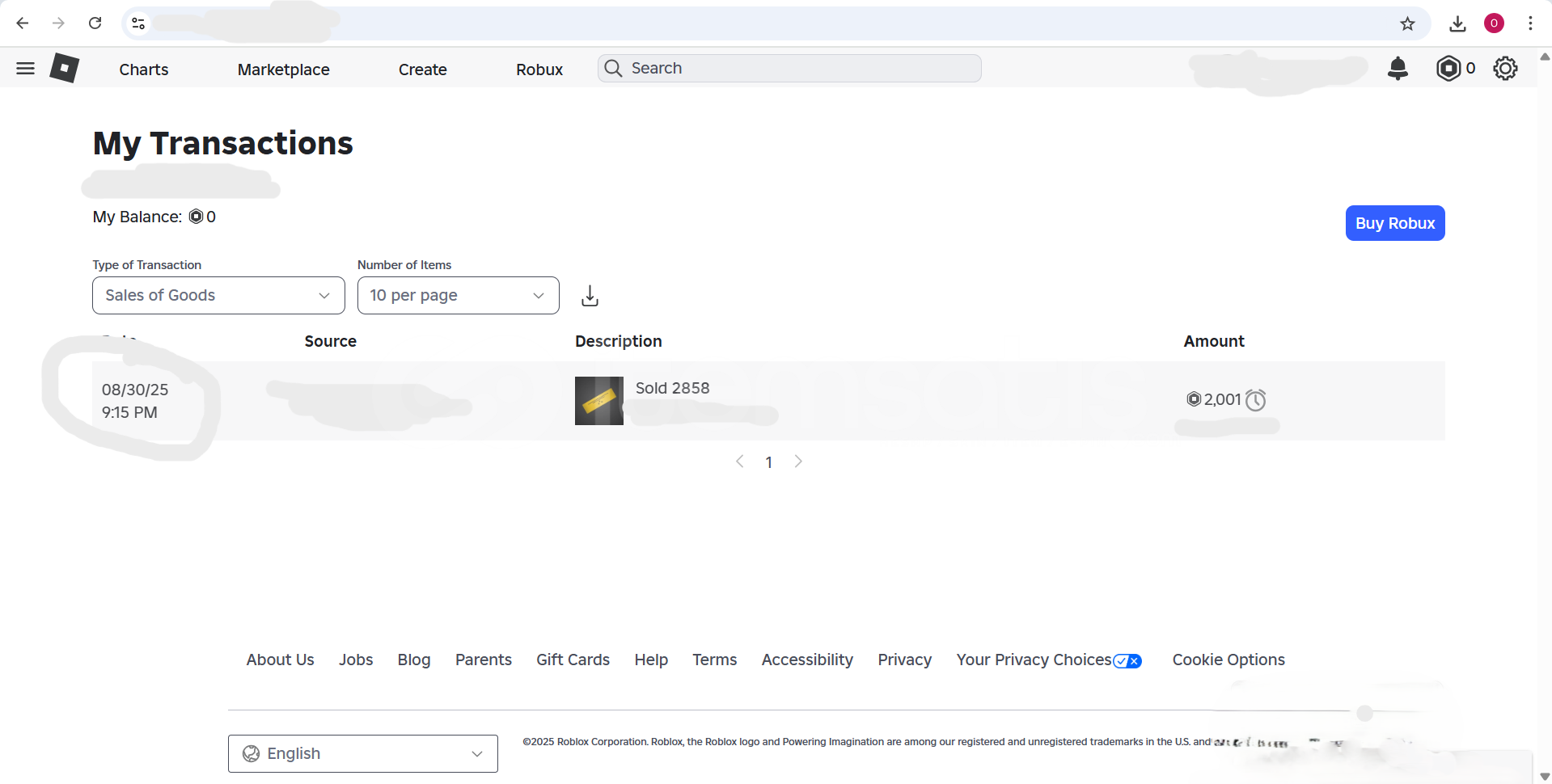This screenshot has height=784, width=1552.
Task: Bookmark this page with star icon
Action: [1407, 23]
